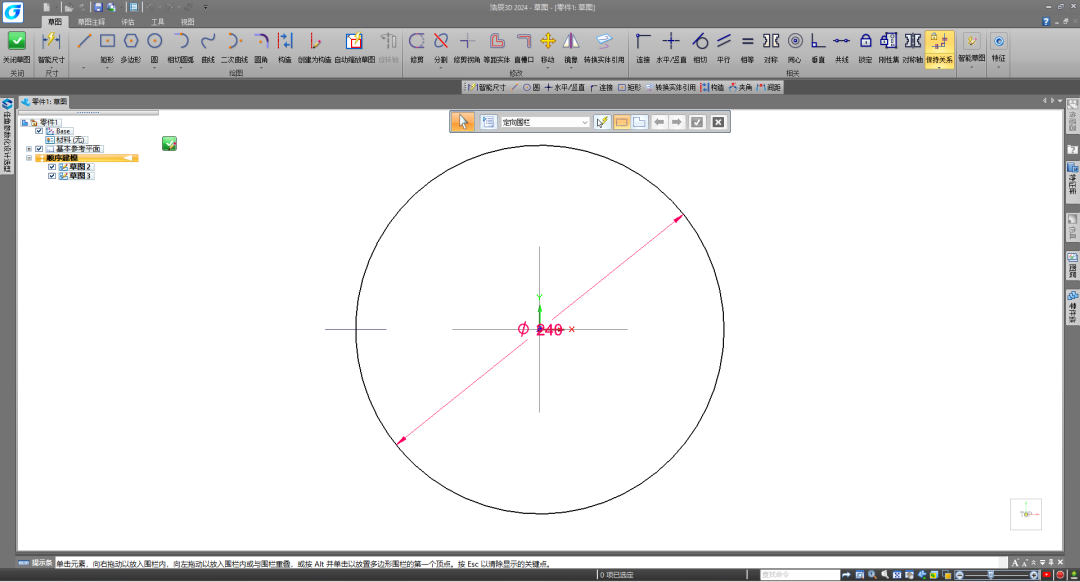Click 矩形 in the quick toolbar

[630, 87]
